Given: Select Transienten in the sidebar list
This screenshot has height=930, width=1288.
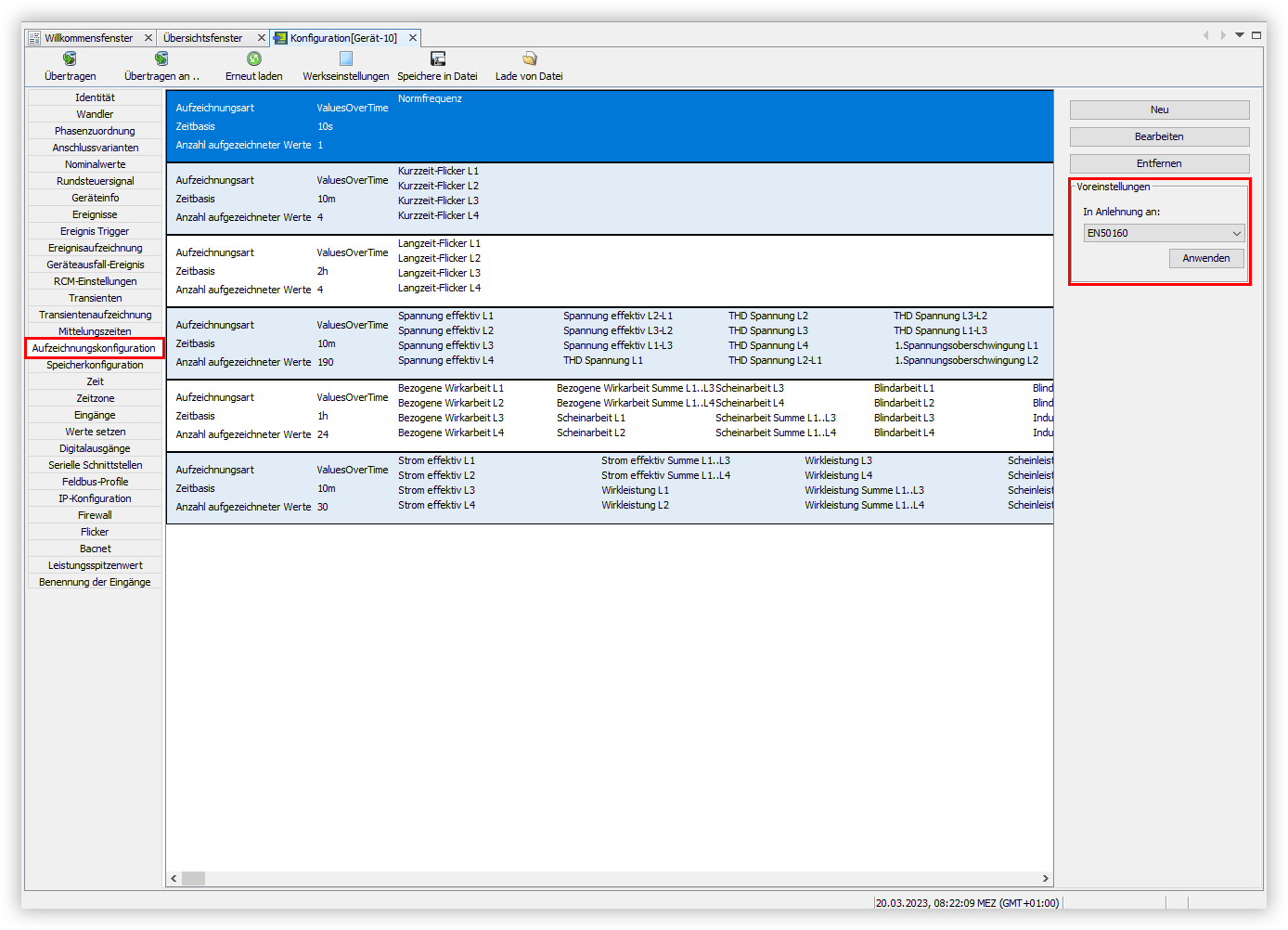Looking at the screenshot, I should tap(95, 298).
